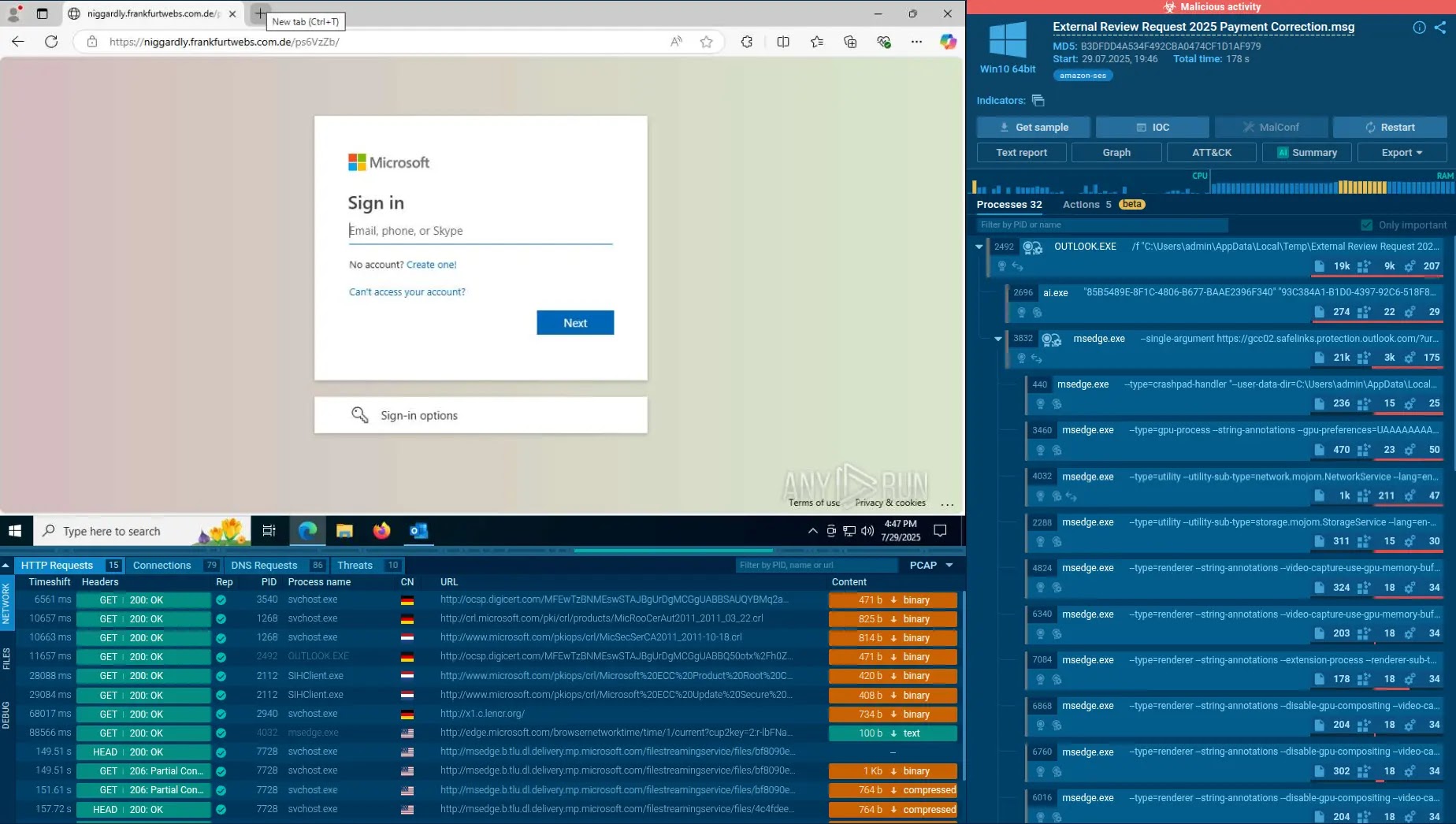
Task: Open the Export dropdown
Action: click(1401, 152)
